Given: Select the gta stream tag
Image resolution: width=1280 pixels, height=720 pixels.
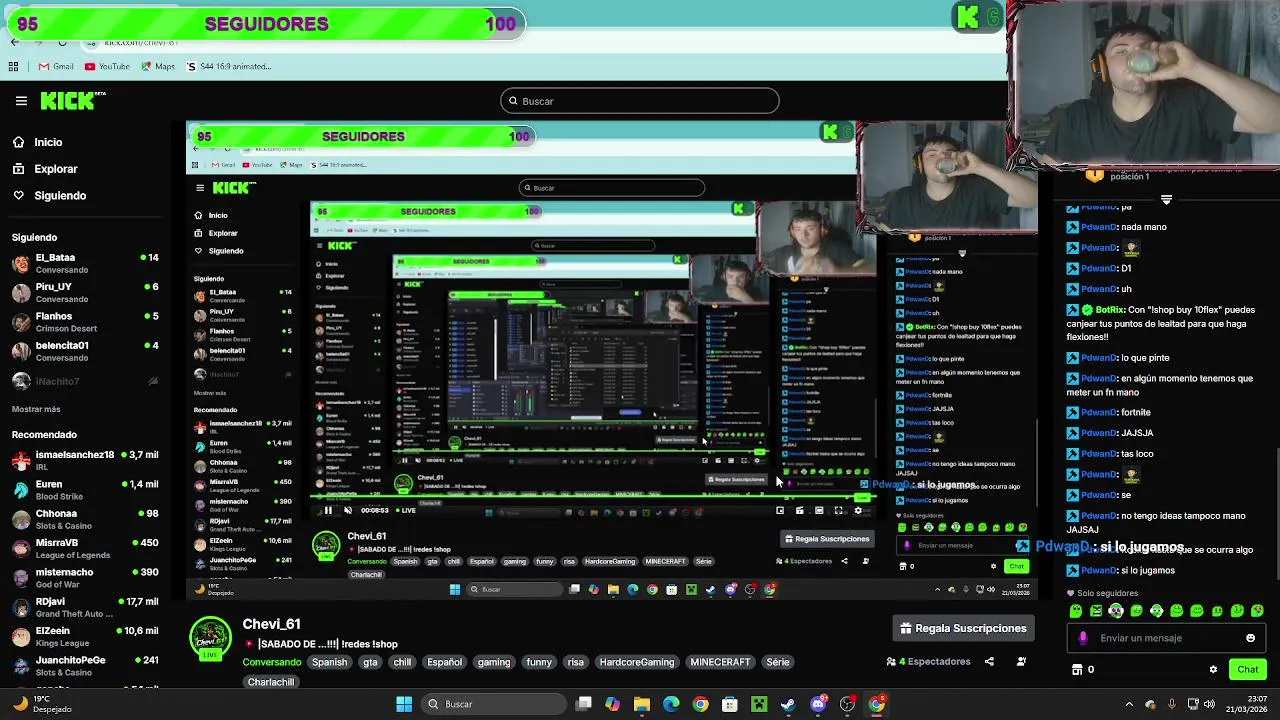Looking at the screenshot, I should (370, 662).
